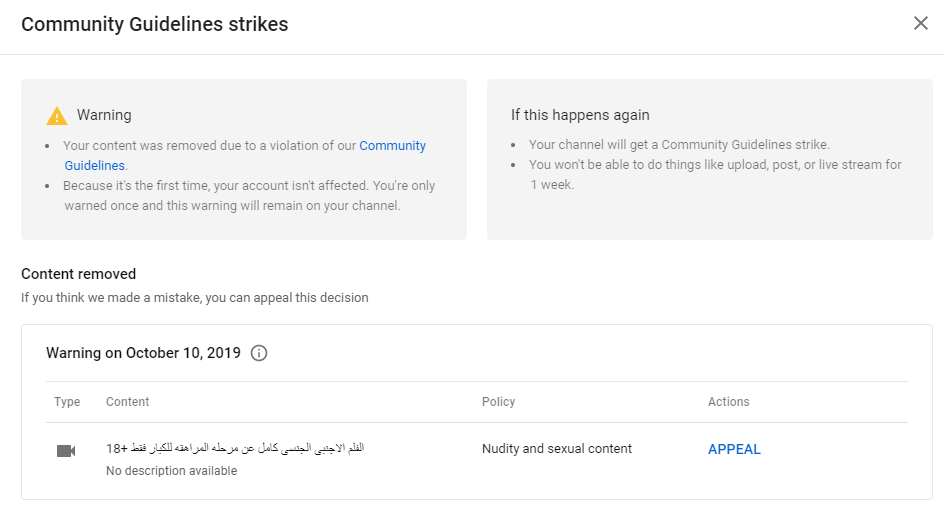Select the Policy column header

498,402
